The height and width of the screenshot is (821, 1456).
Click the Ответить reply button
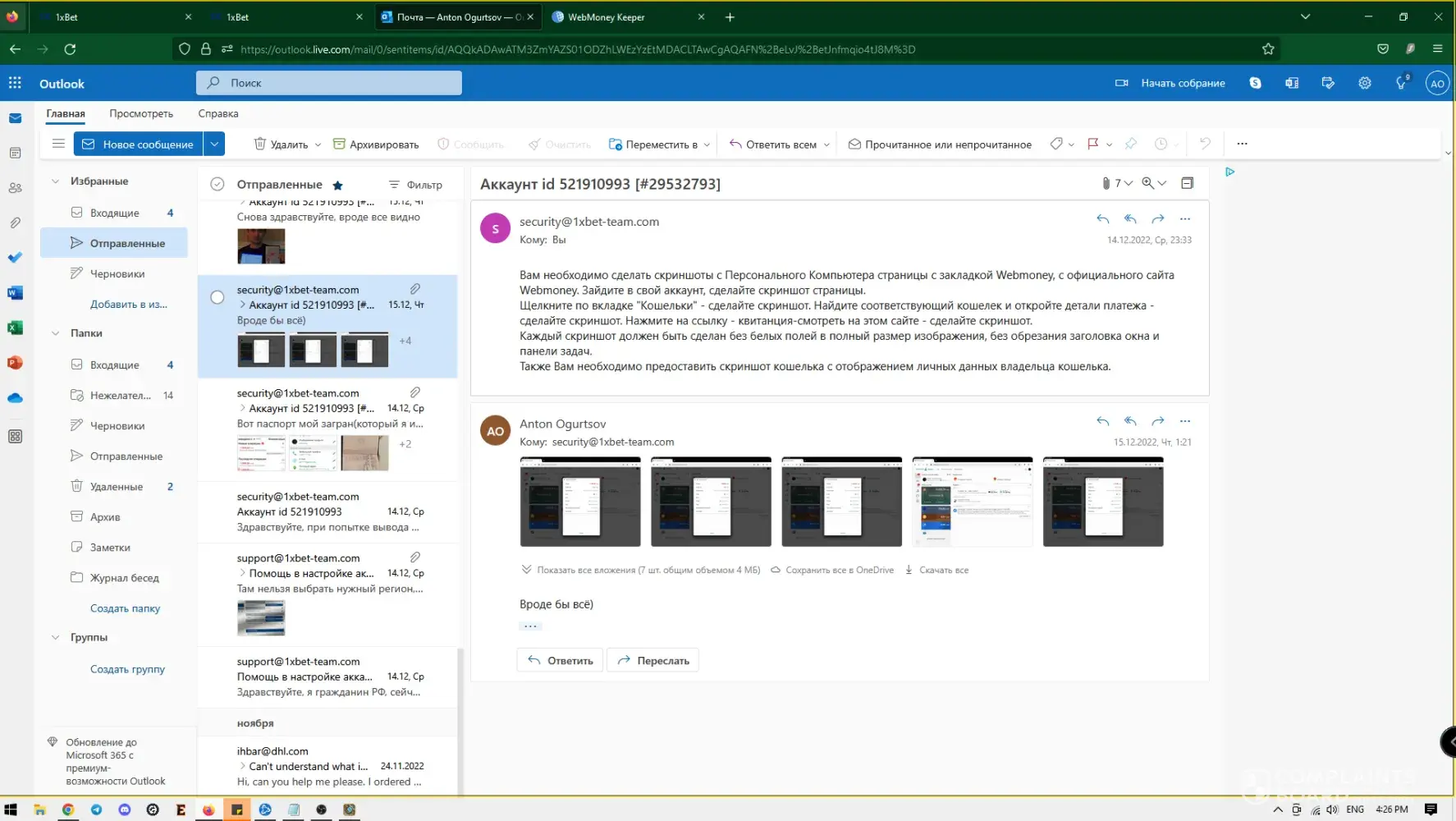(x=561, y=661)
